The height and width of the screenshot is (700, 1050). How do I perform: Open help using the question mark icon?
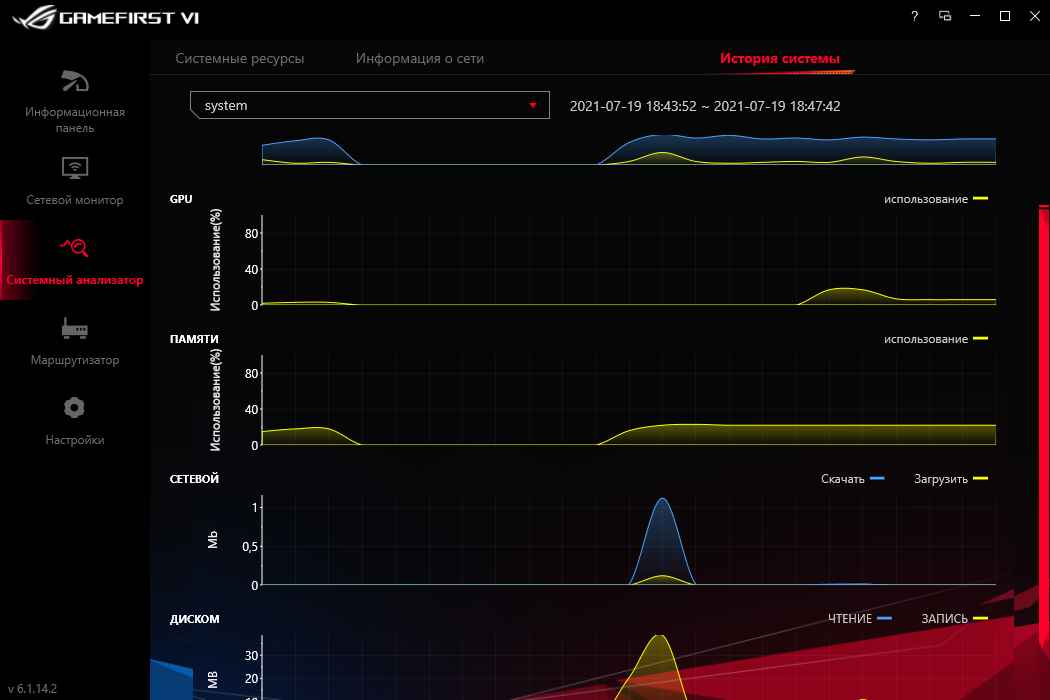coord(913,16)
